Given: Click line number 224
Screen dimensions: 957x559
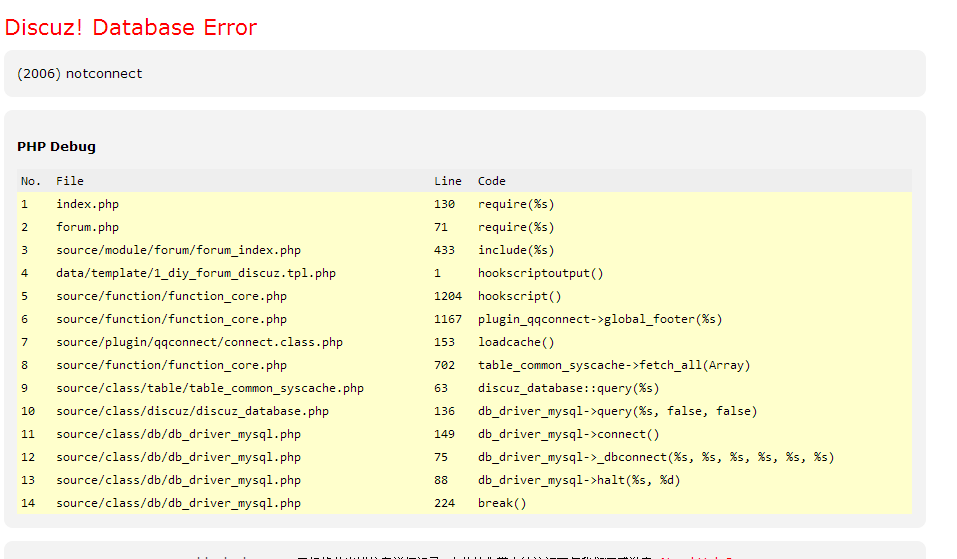Looking at the screenshot, I should [444, 503].
